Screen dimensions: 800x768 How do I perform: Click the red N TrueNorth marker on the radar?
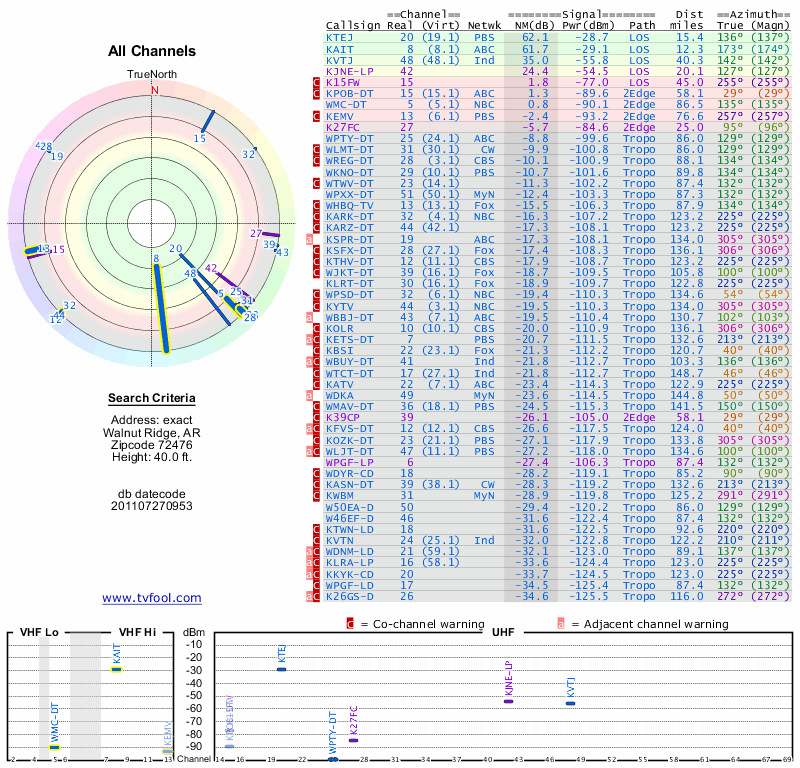point(154,90)
